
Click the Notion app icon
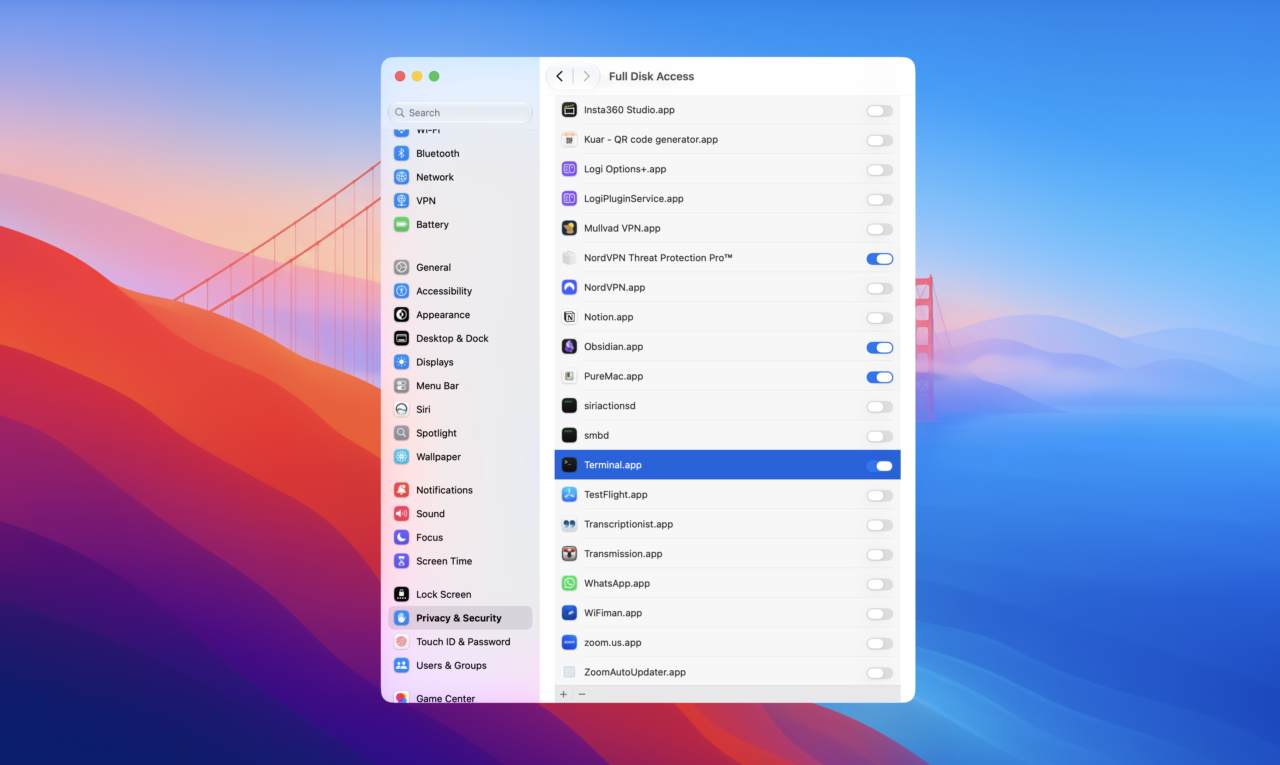click(x=569, y=317)
